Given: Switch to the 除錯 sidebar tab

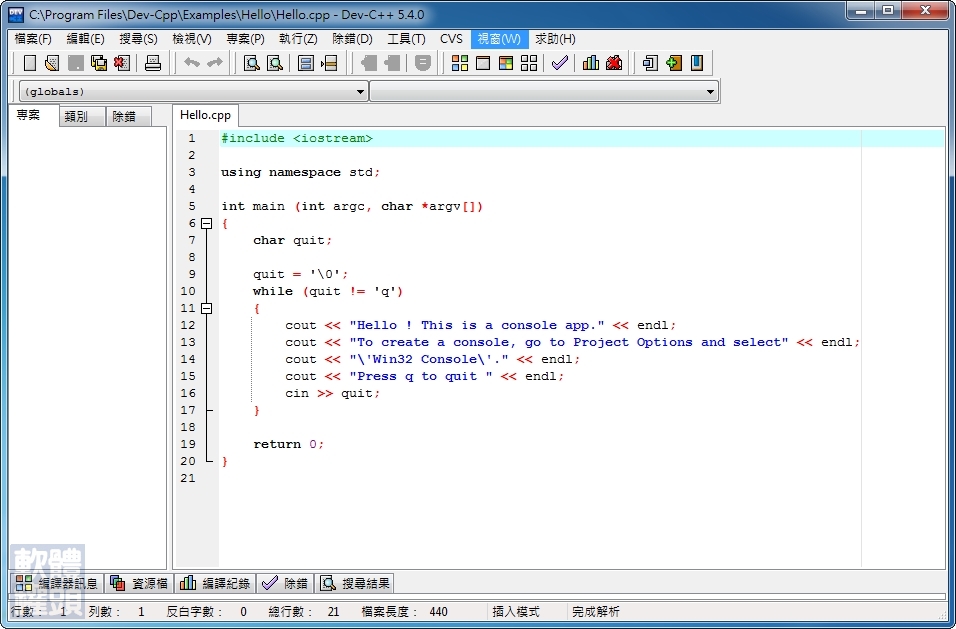Looking at the screenshot, I should 129,116.
